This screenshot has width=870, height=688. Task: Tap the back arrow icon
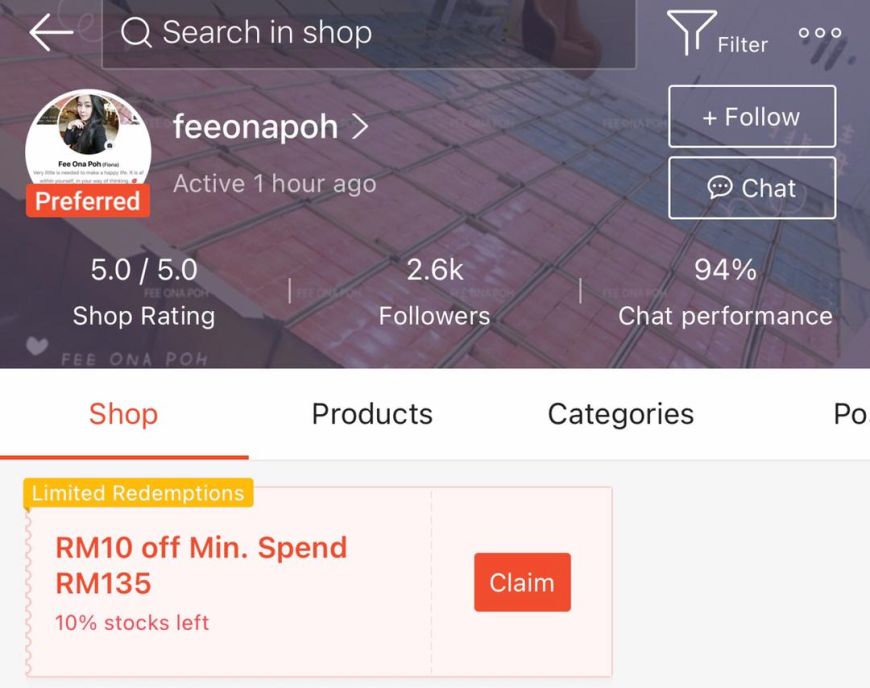pos(51,33)
